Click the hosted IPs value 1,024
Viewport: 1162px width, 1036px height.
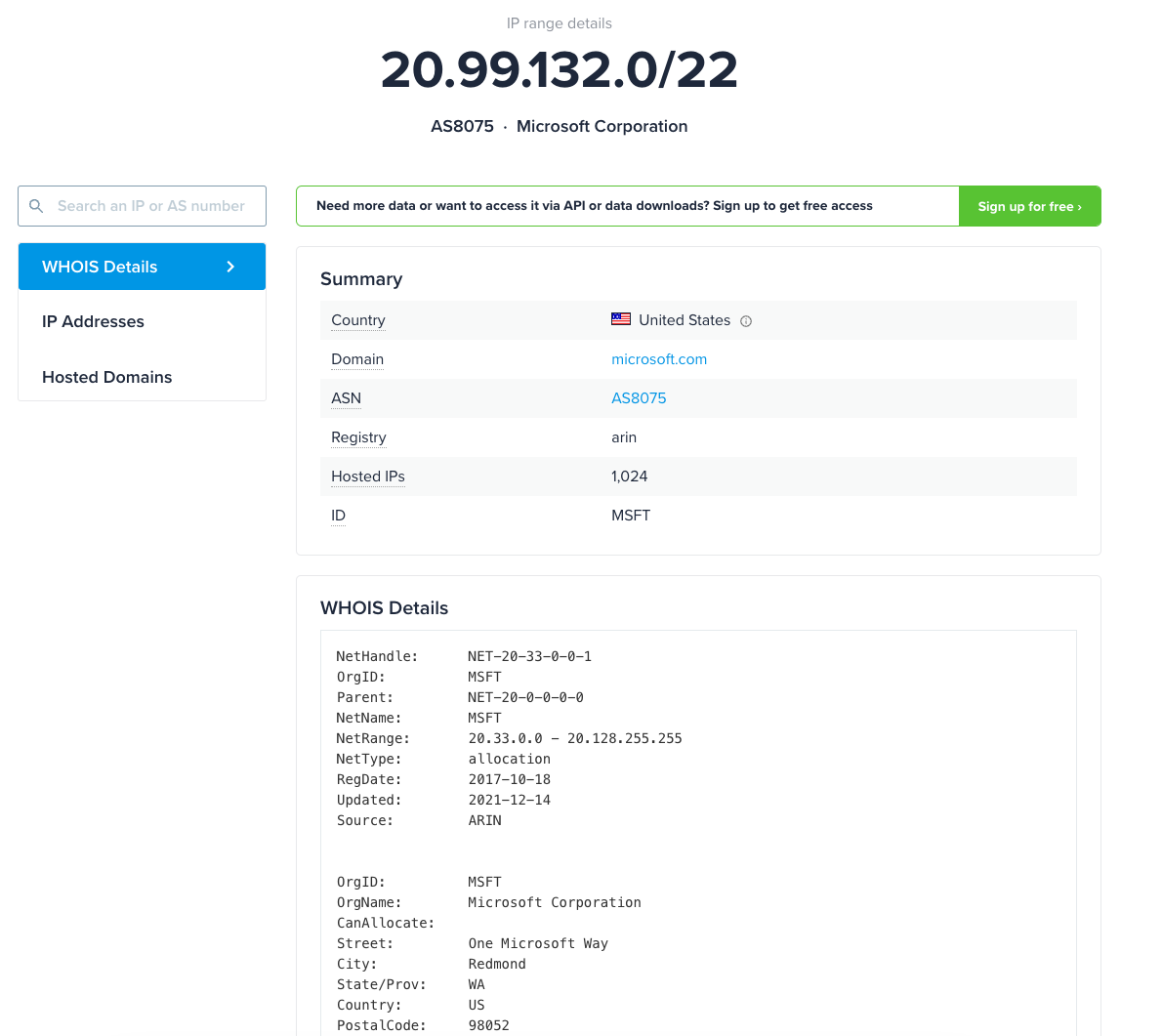[x=629, y=477]
